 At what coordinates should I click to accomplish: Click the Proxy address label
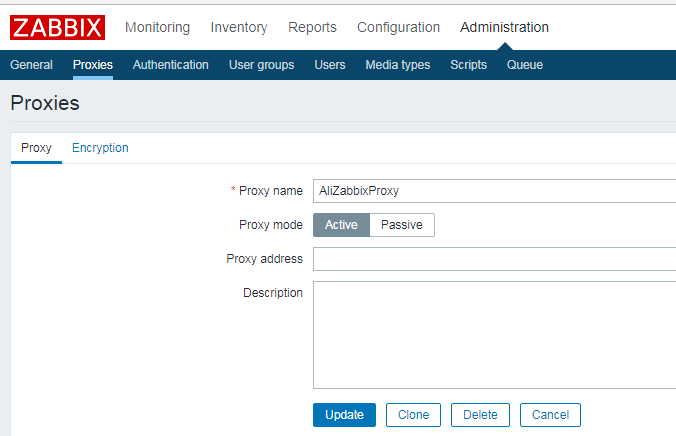pos(264,259)
